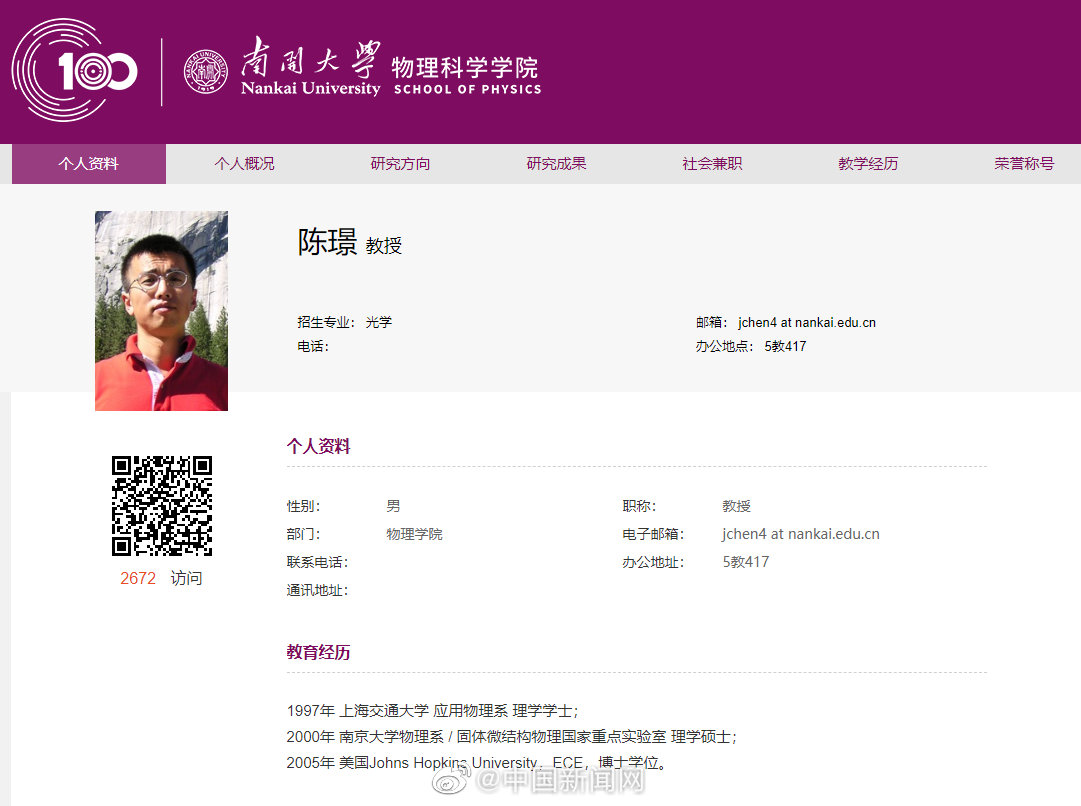Click the 教育经历 section heading
Image resolution: width=1081 pixels, height=806 pixels.
click(x=319, y=652)
